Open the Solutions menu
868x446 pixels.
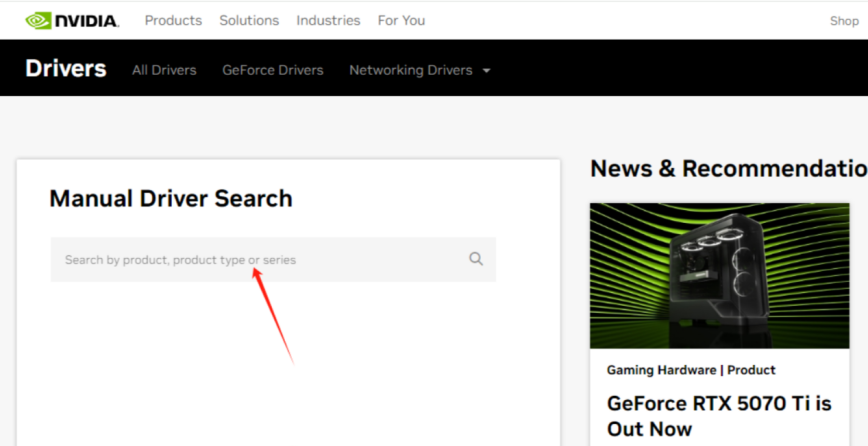[x=249, y=20]
